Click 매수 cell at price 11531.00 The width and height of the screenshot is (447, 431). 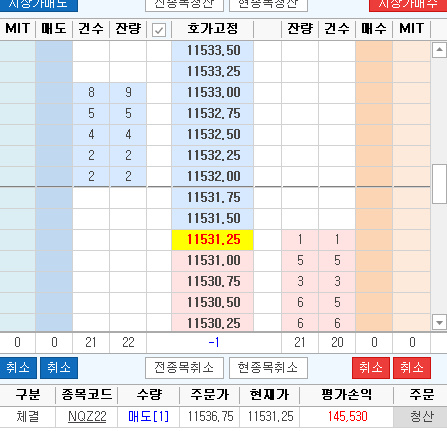pos(374,260)
